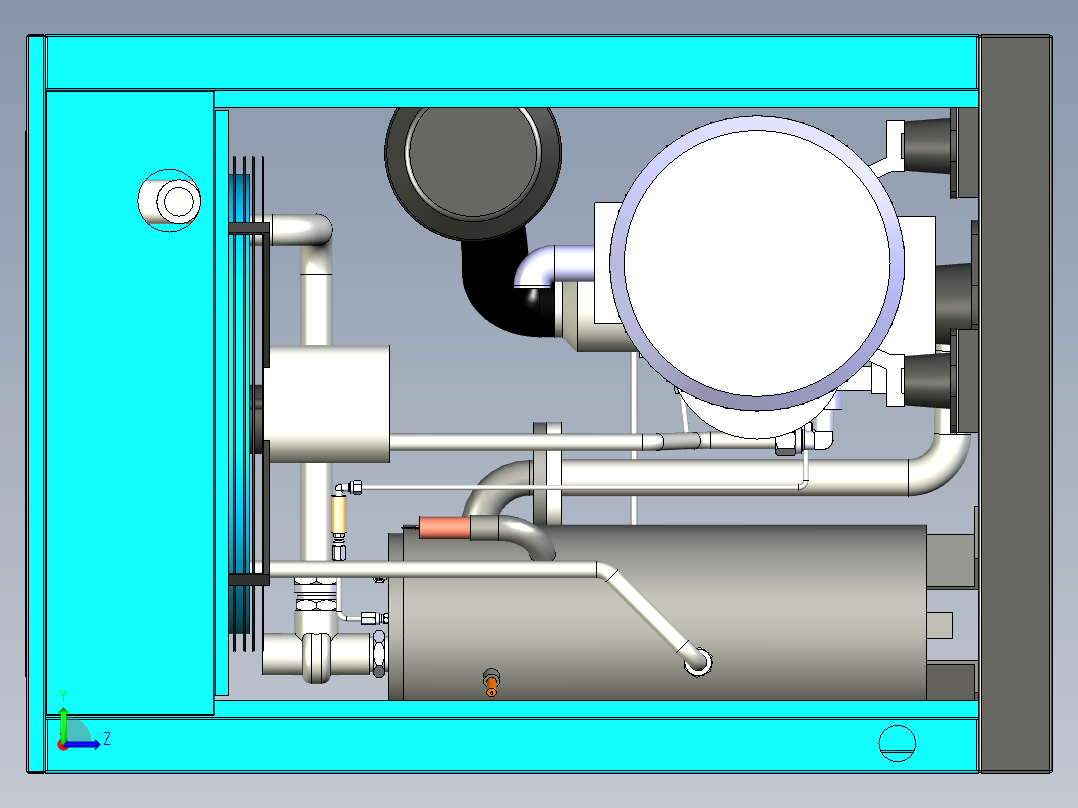Pick the T-fitting at the bottom left piping
This screenshot has height=808, width=1078.
317,646
